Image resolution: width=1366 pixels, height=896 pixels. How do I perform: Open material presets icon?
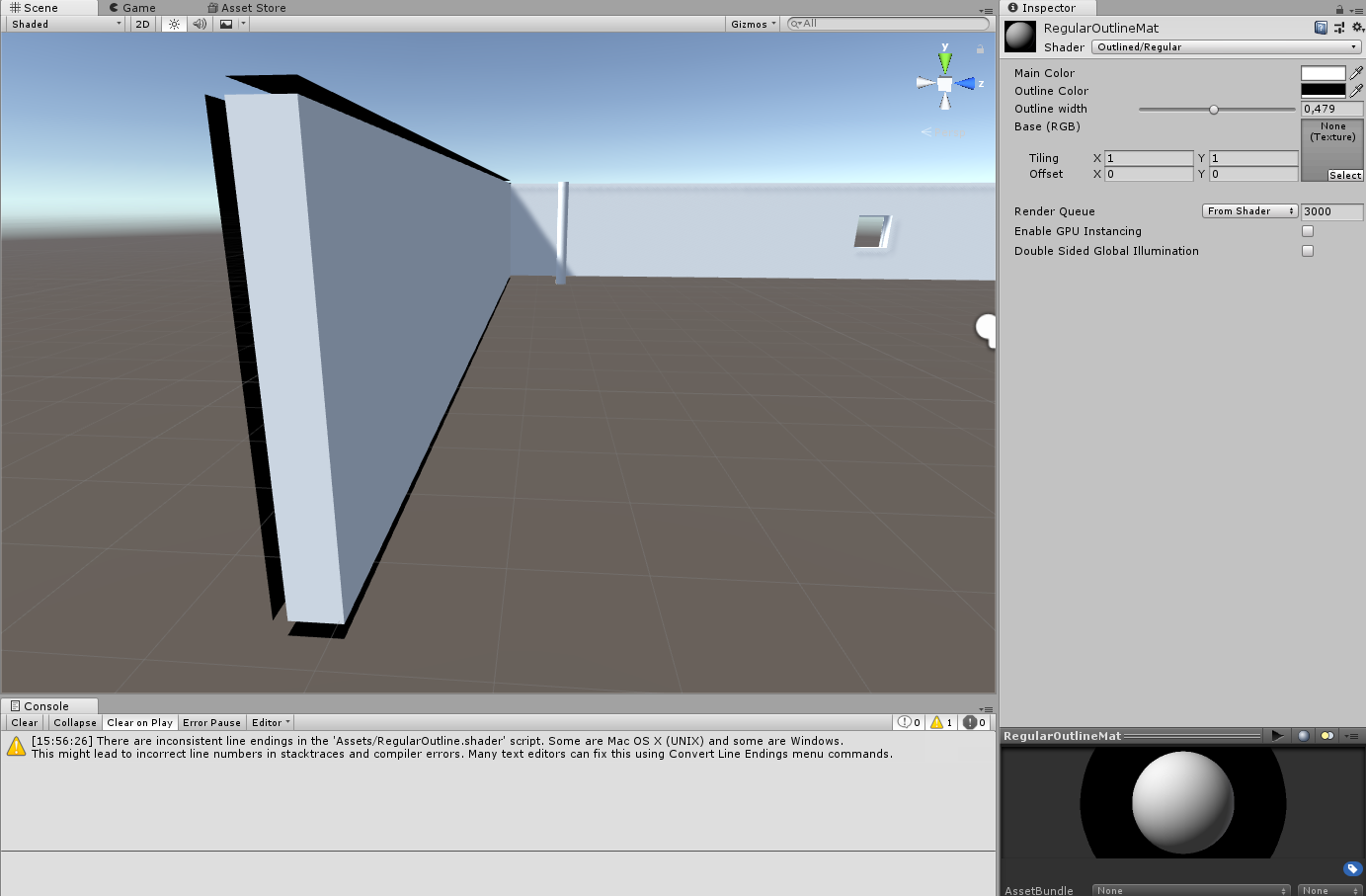pyautogui.click(x=1339, y=28)
